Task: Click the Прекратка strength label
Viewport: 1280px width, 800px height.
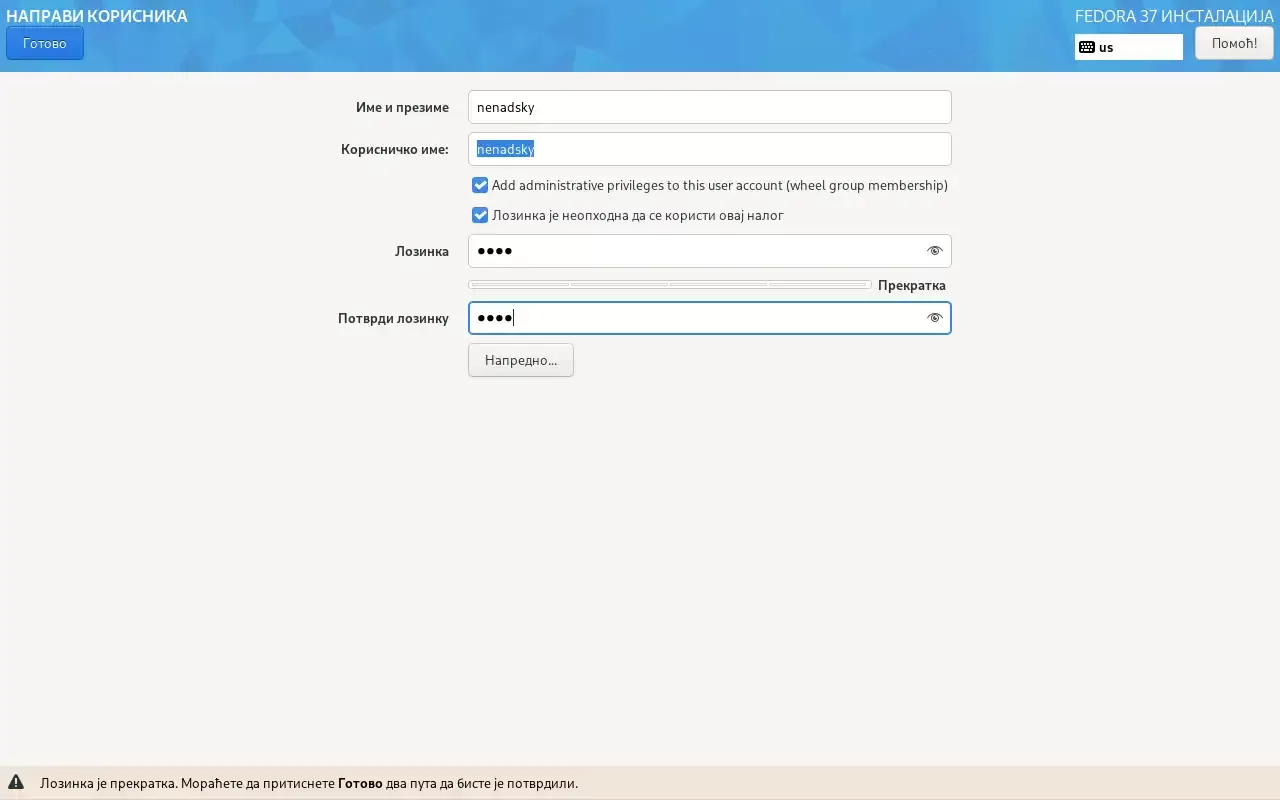Action: pyautogui.click(x=911, y=285)
